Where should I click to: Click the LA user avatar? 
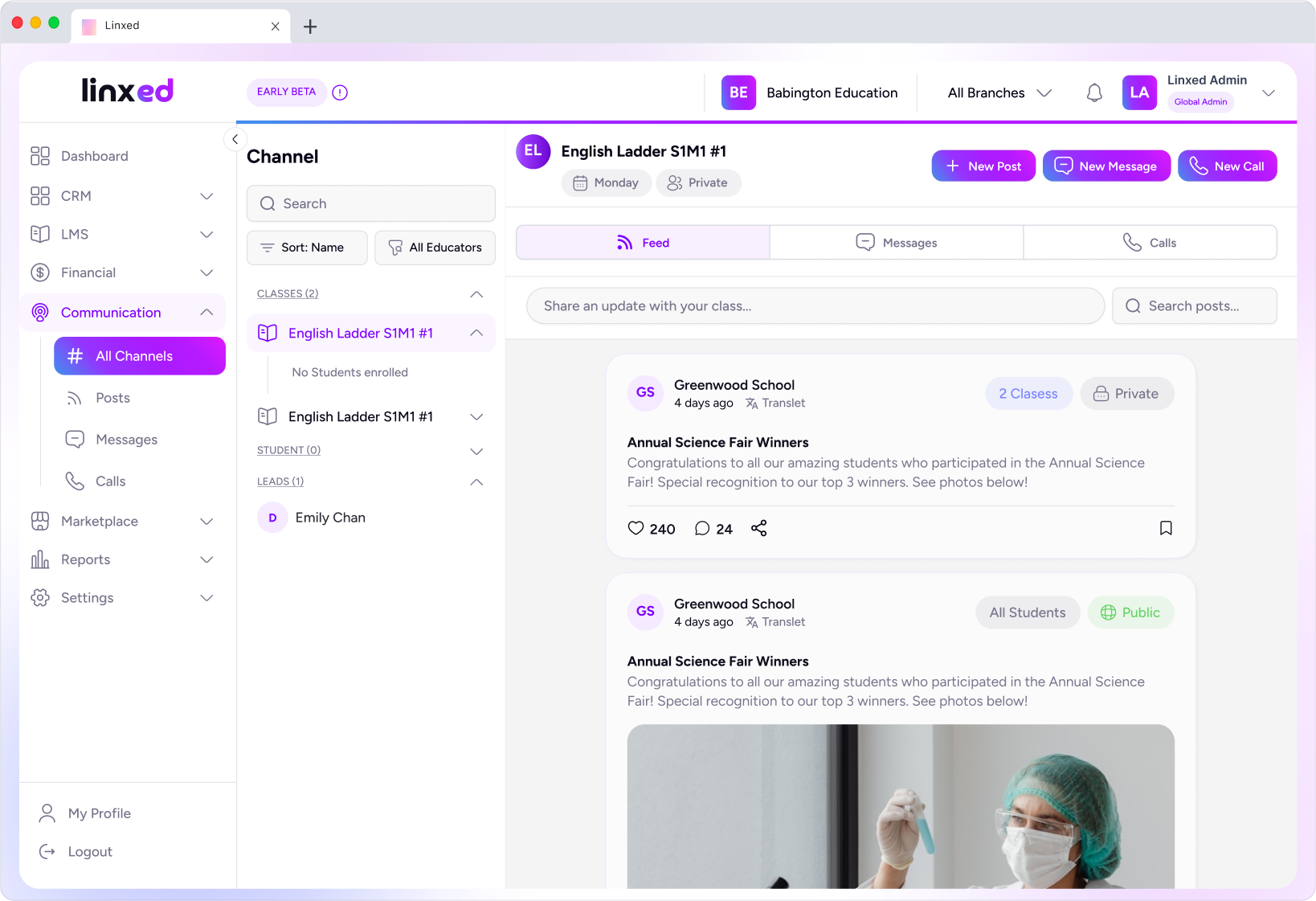(x=1139, y=92)
